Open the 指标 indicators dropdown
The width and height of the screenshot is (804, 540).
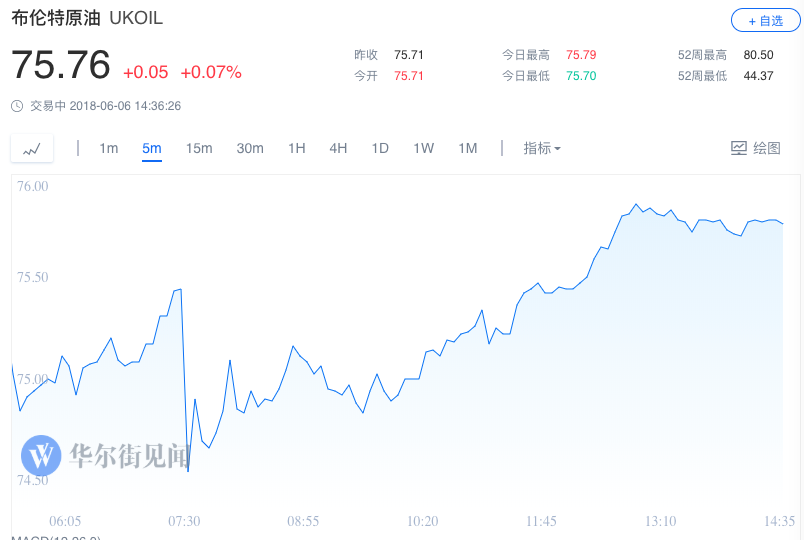pyautogui.click(x=542, y=148)
